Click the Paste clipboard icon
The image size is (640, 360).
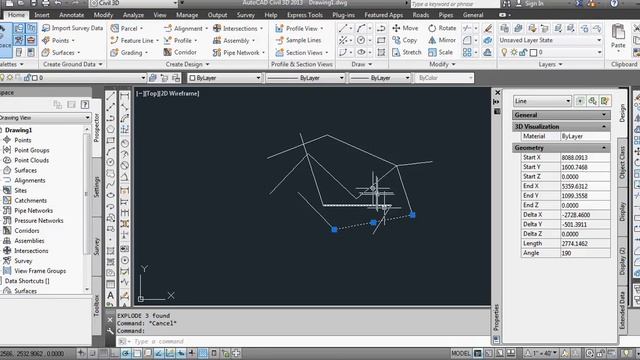(x=618, y=32)
